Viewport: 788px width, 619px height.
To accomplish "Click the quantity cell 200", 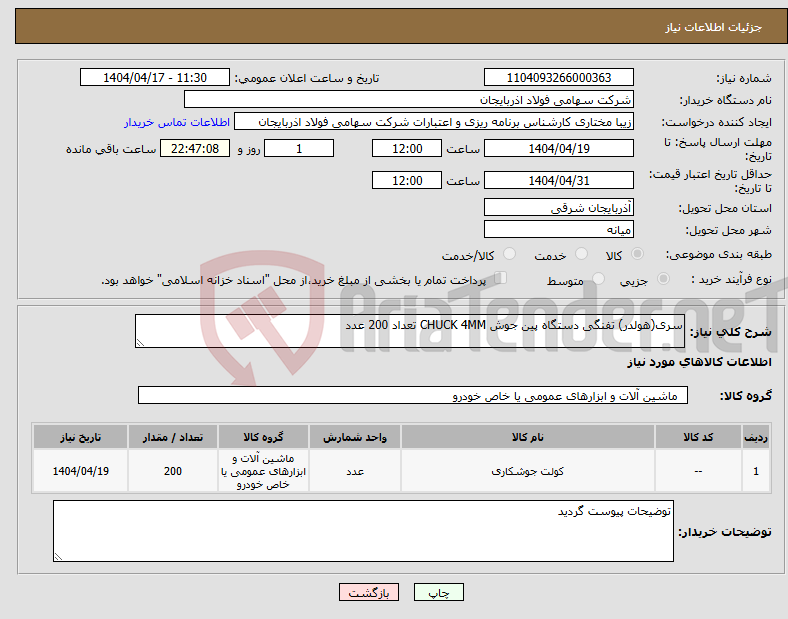I will click(173, 471).
